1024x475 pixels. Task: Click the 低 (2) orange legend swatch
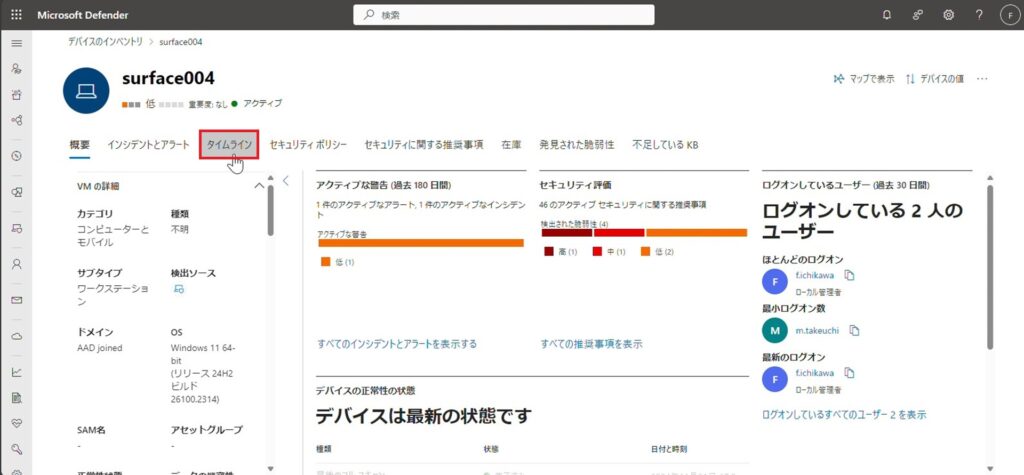pyautogui.click(x=646, y=252)
